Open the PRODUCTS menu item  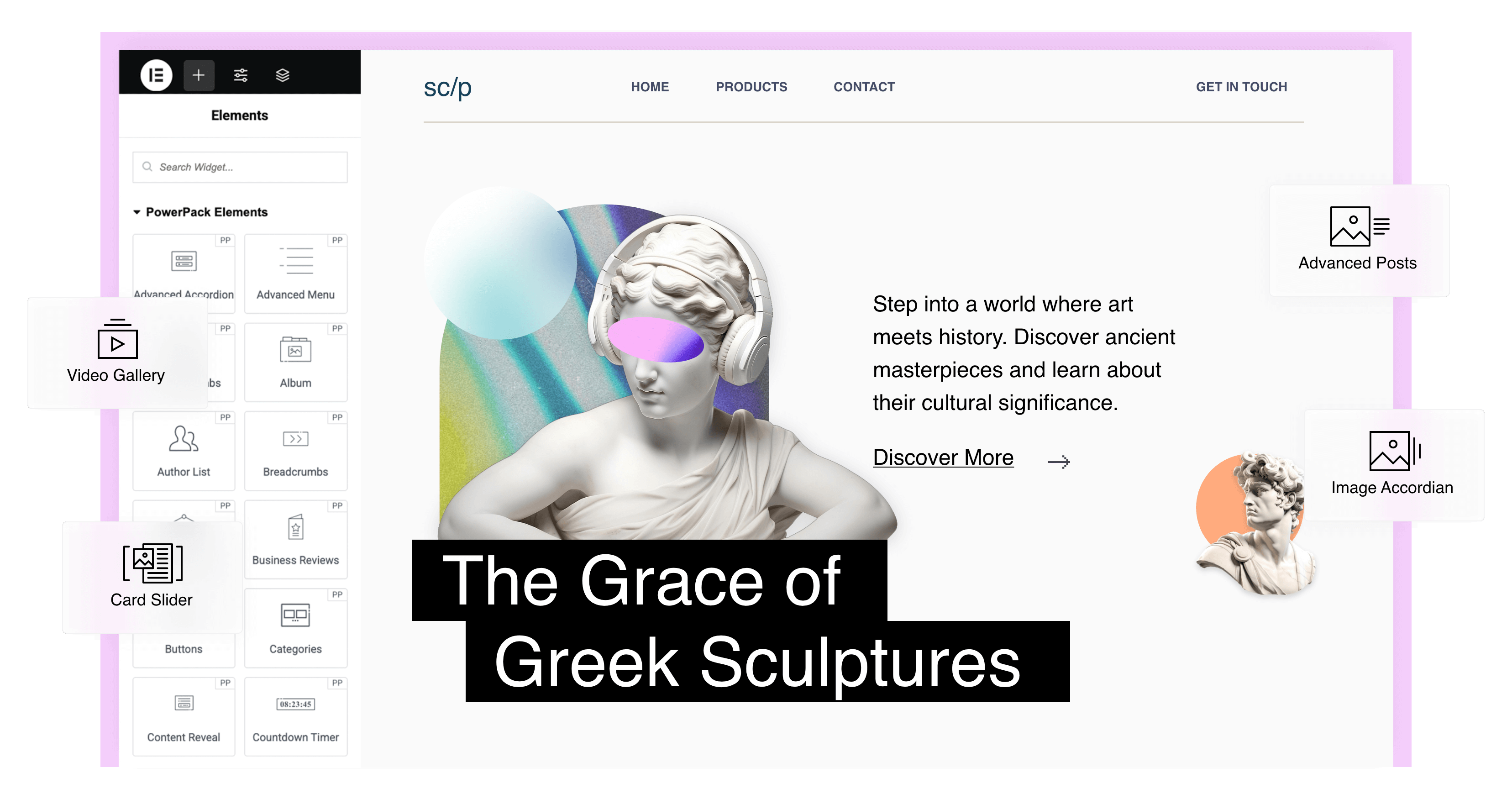[x=751, y=87]
